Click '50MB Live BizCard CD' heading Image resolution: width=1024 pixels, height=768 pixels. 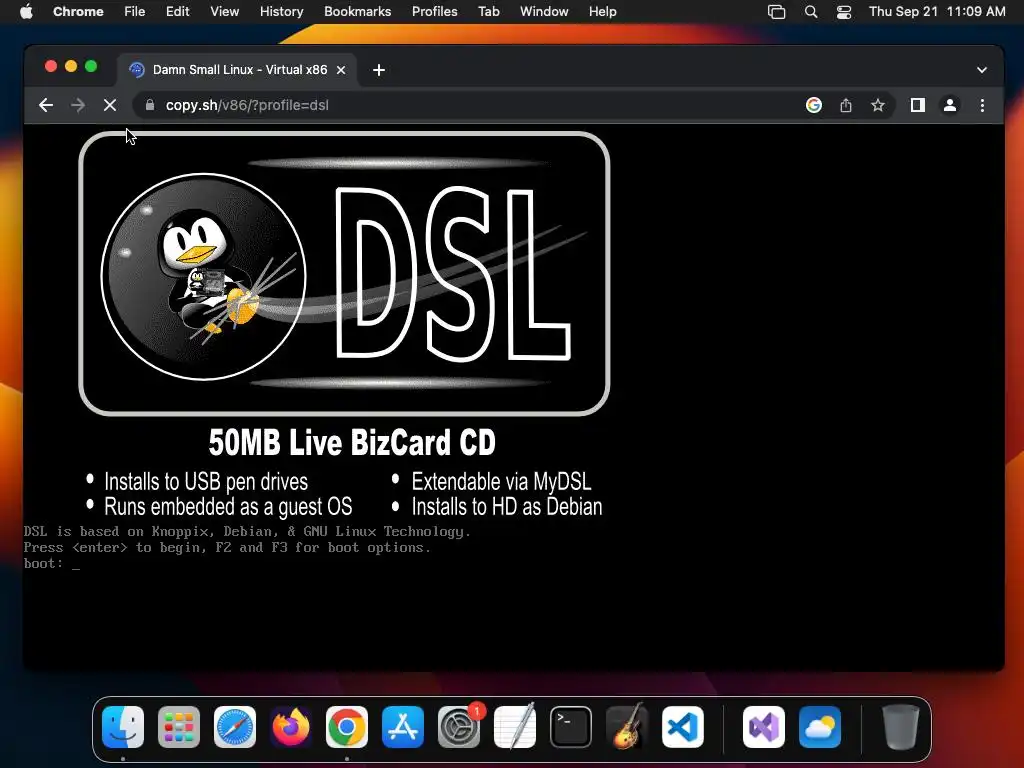(352, 443)
